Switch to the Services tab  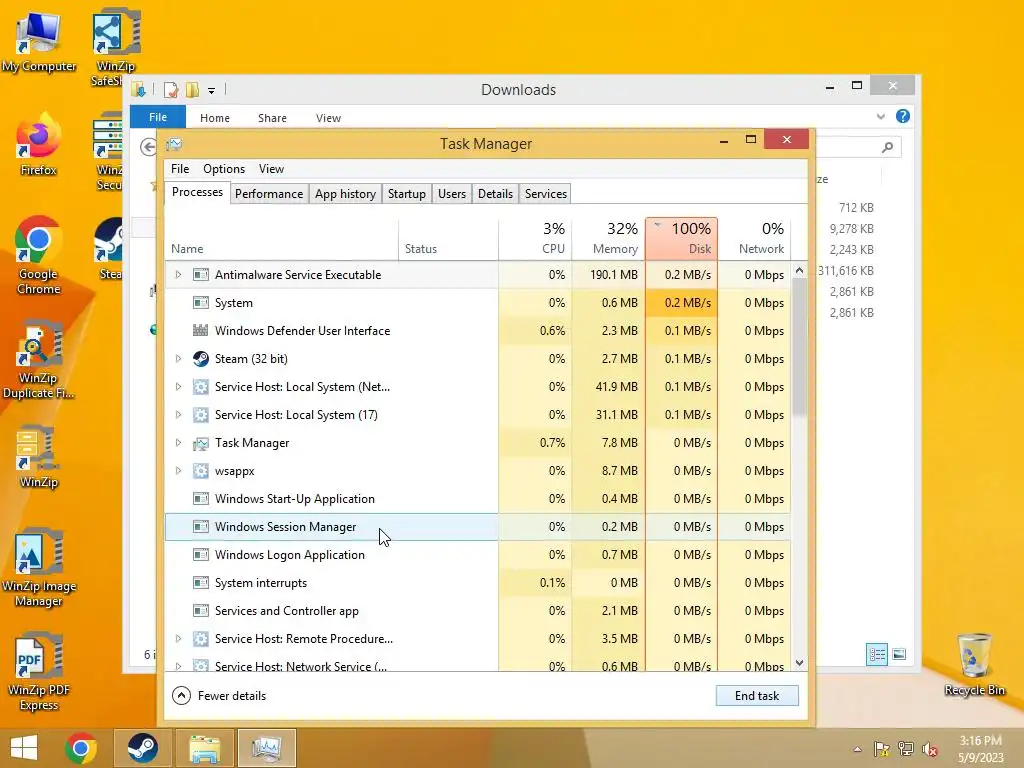click(x=546, y=194)
